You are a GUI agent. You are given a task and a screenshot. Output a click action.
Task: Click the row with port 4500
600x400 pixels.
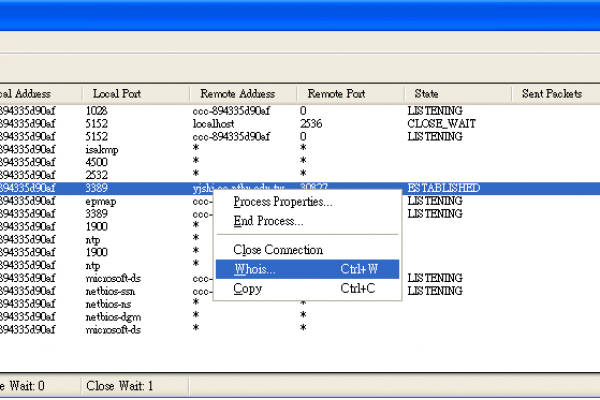[x=96, y=161]
